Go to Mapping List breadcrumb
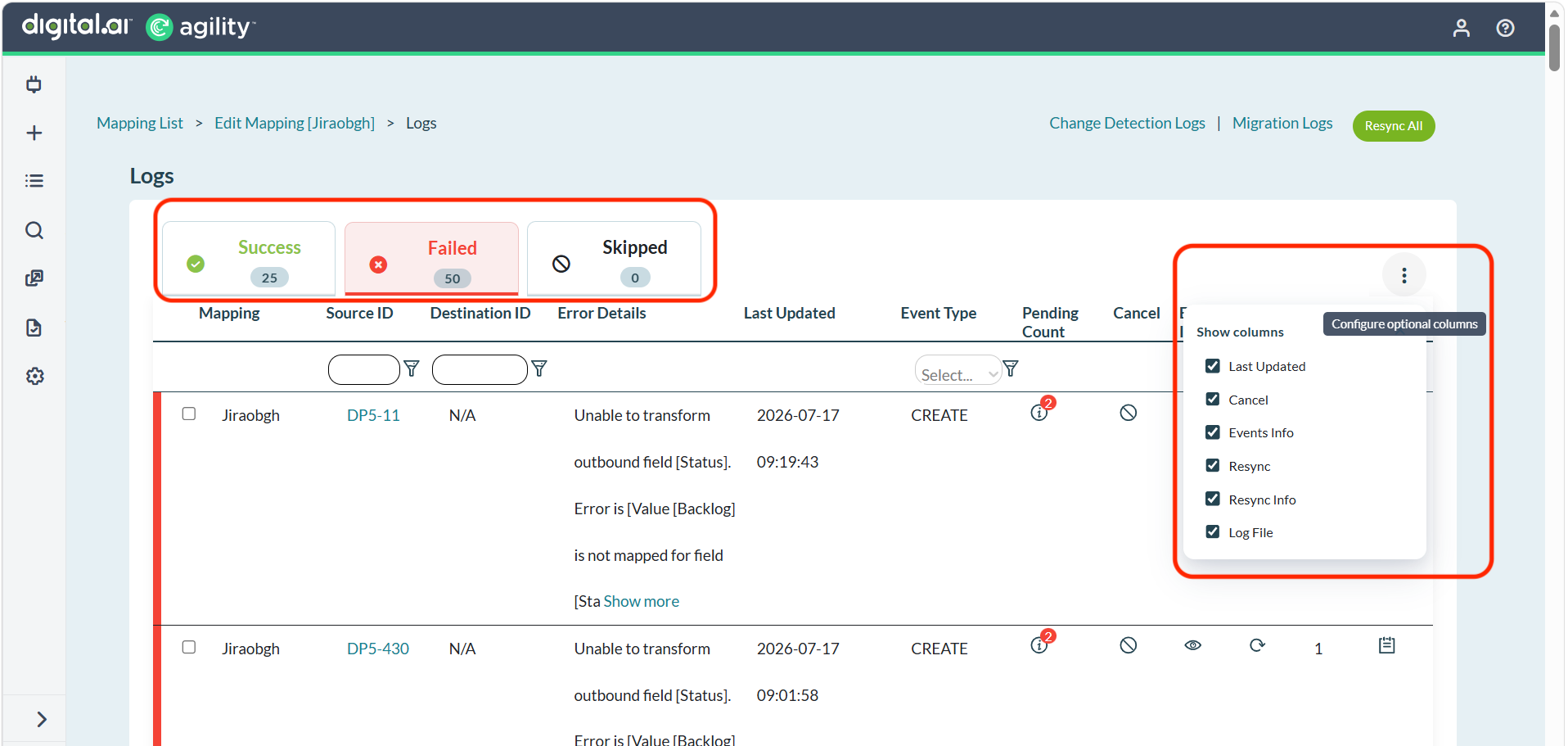 140,123
